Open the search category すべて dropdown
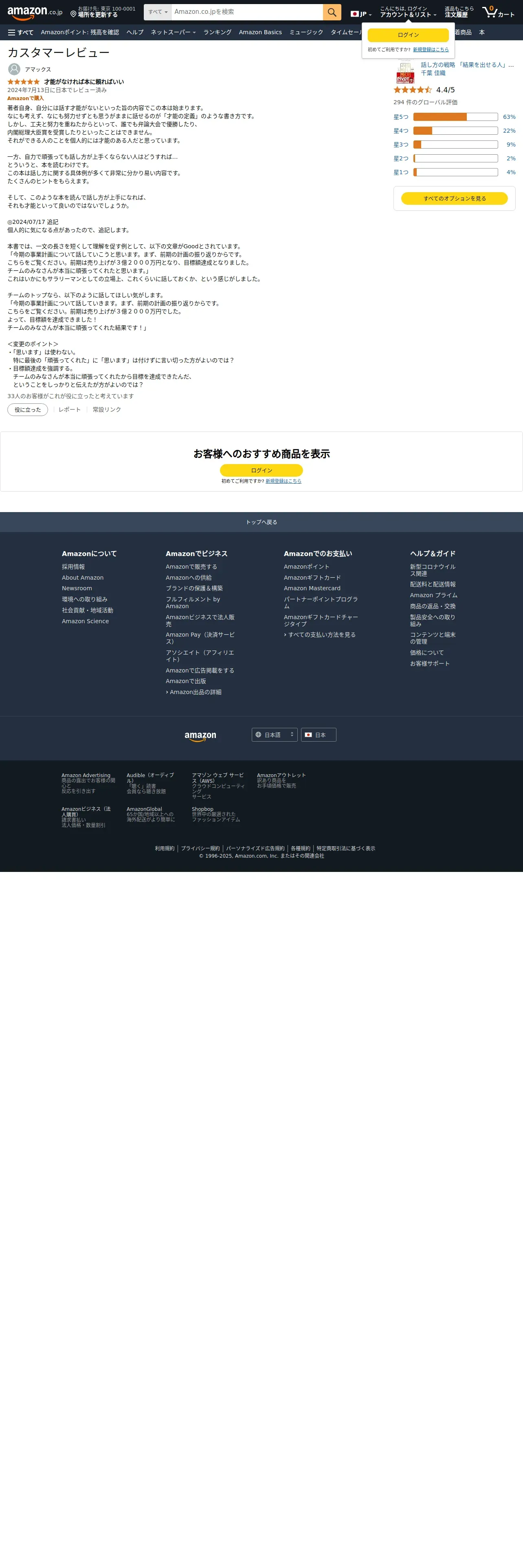This screenshot has width=523, height=1568. point(158,12)
